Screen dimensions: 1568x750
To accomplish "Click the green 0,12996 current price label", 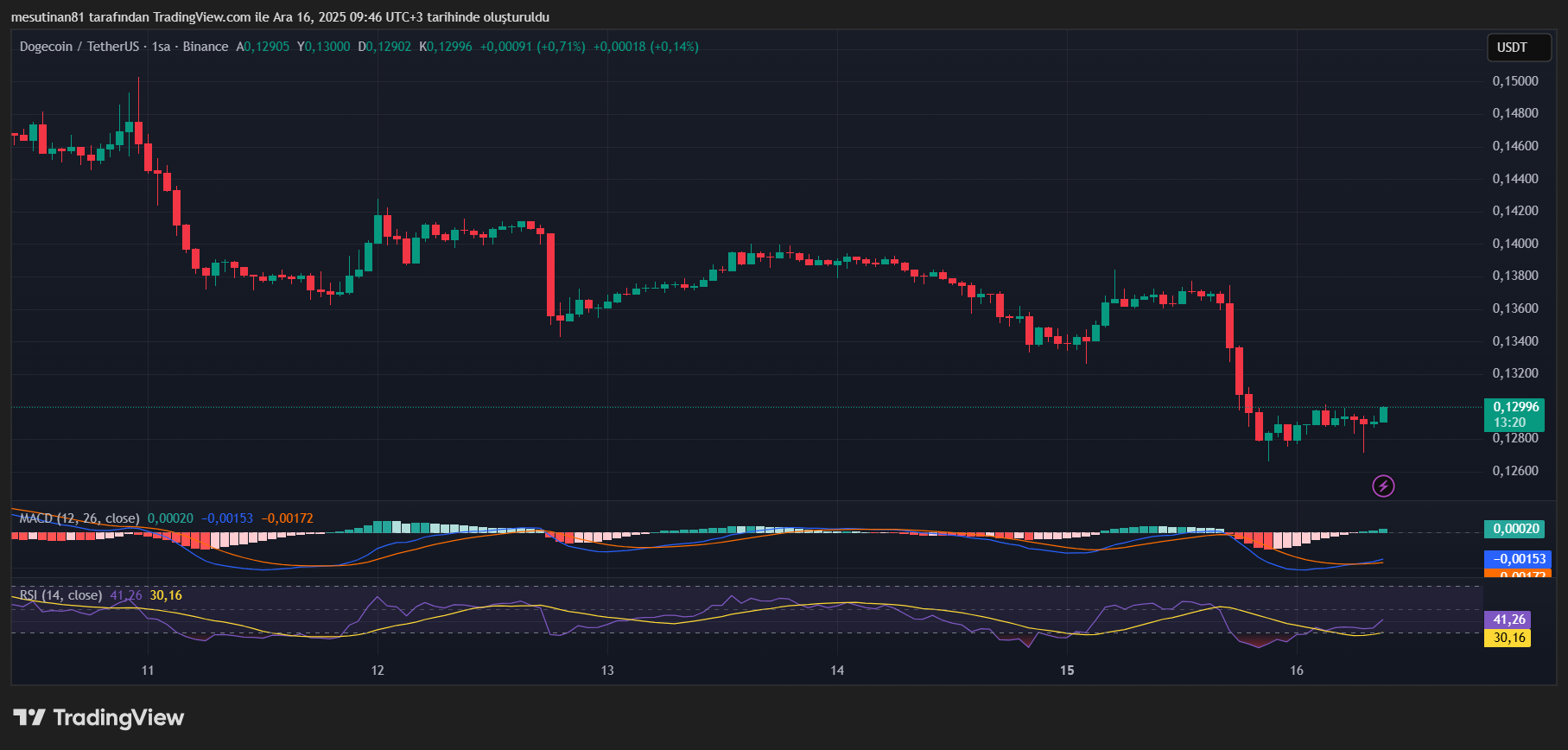I will tap(1515, 407).
